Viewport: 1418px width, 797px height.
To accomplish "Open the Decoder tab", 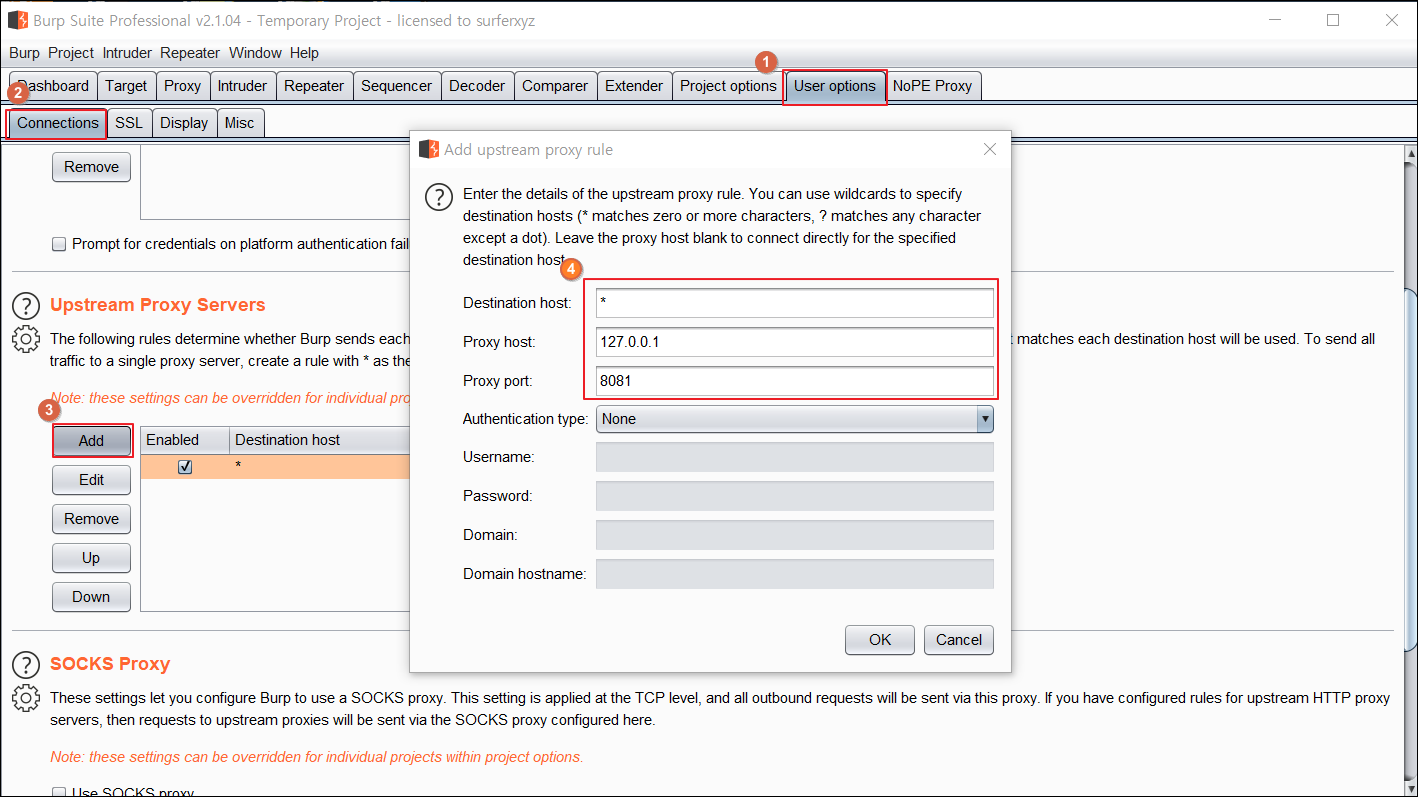I will pyautogui.click(x=477, y=86).
